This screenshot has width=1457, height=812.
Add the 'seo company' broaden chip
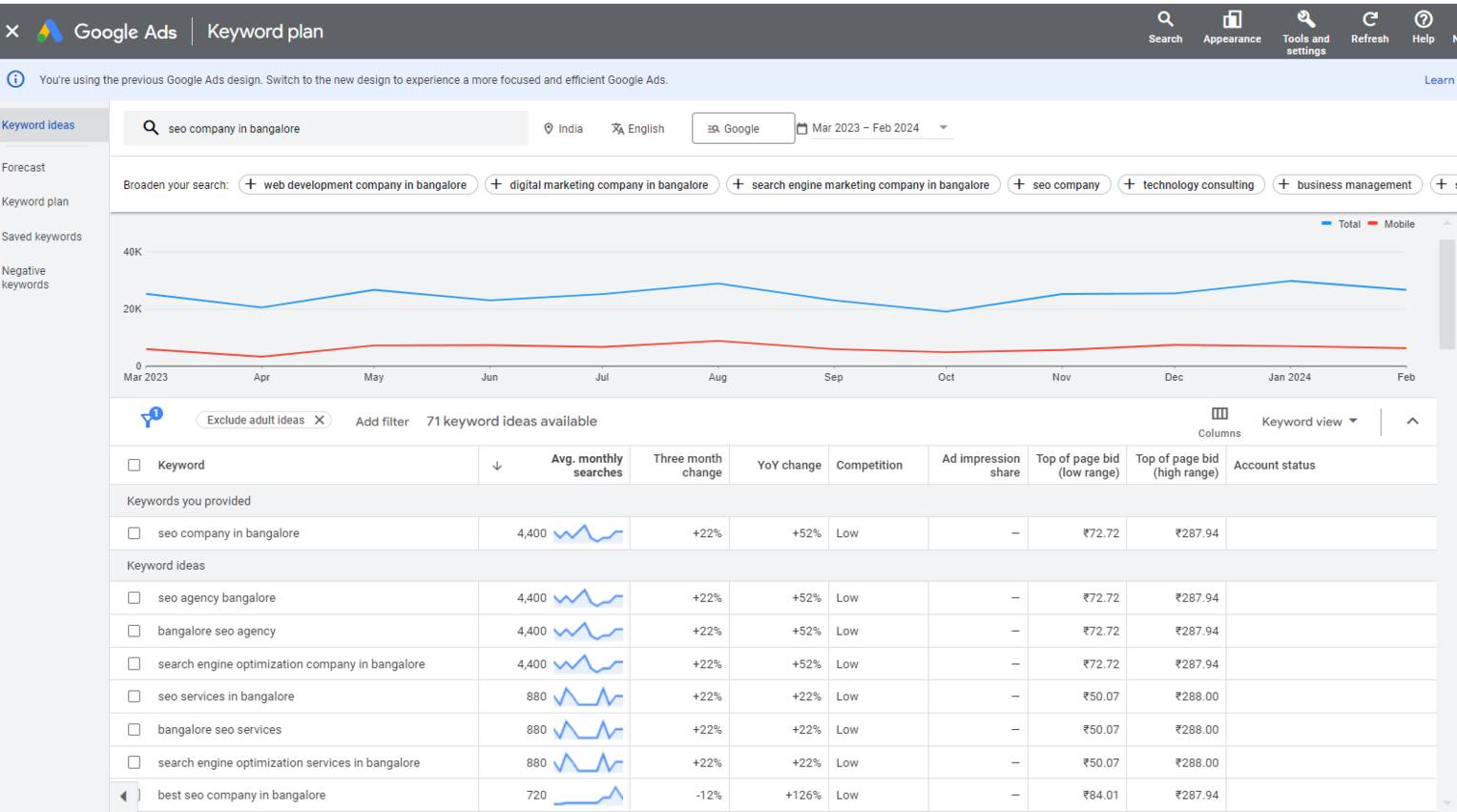[x=1059, y=185]
